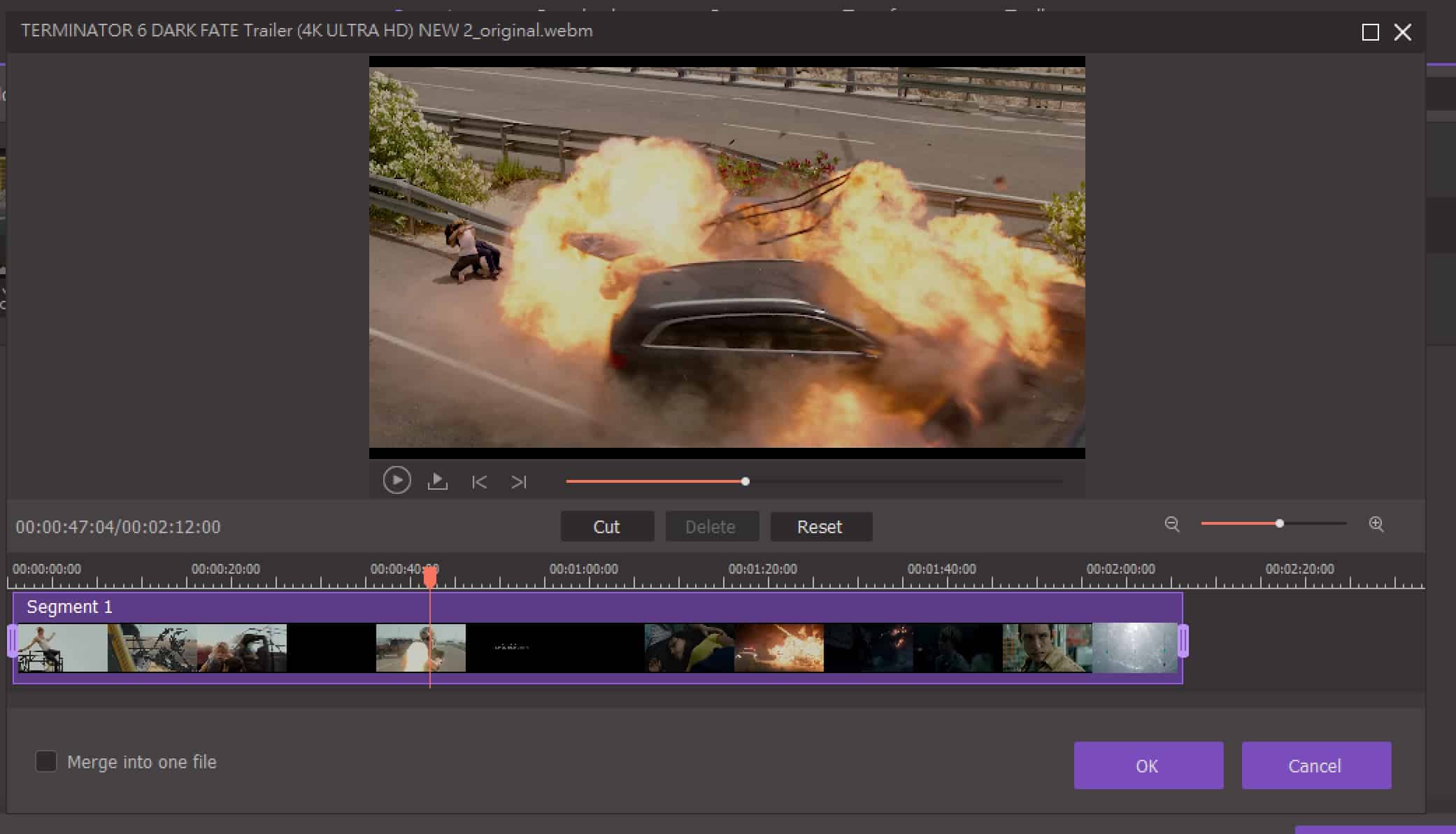Click the red playhead marker on ruler
The width and height of the screenshot is (1456, 834).
pyautogui.click(x=430, y=577)
